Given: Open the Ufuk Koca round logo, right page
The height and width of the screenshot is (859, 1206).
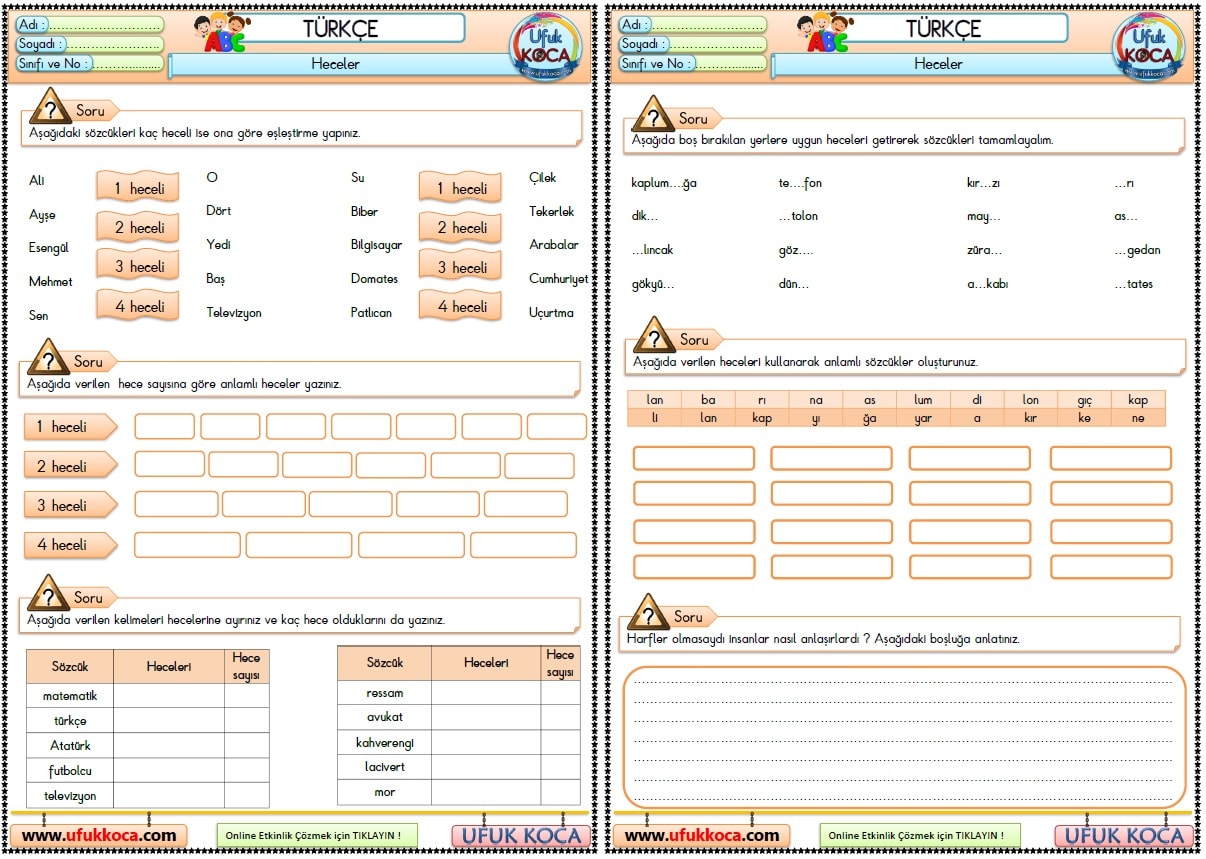Looking at the screenshot, I should point(1148,45).
